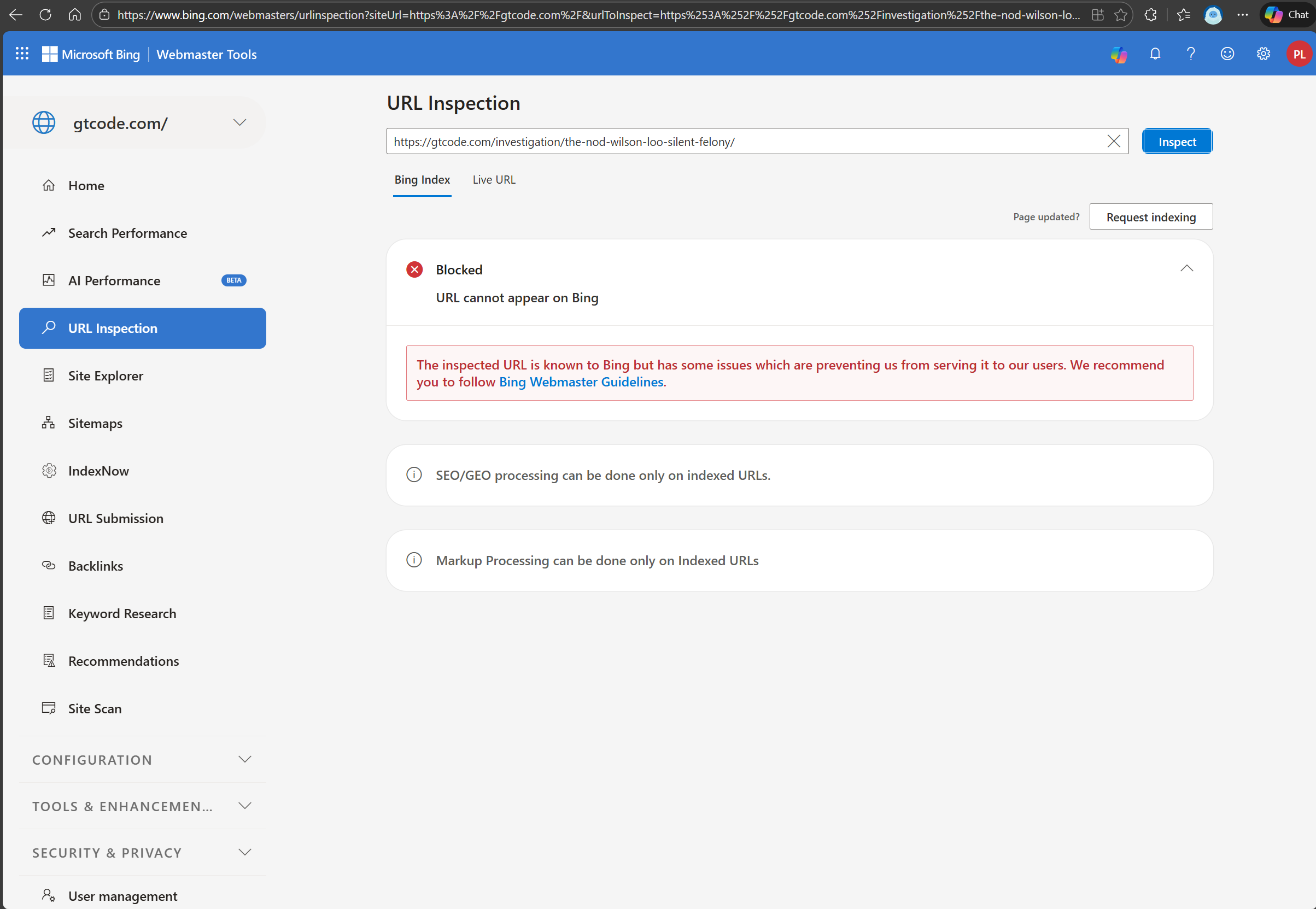The height and width of the screenshot is (909, 1316).
Task: Select the Bing Index tab
Action: point(422,179)
